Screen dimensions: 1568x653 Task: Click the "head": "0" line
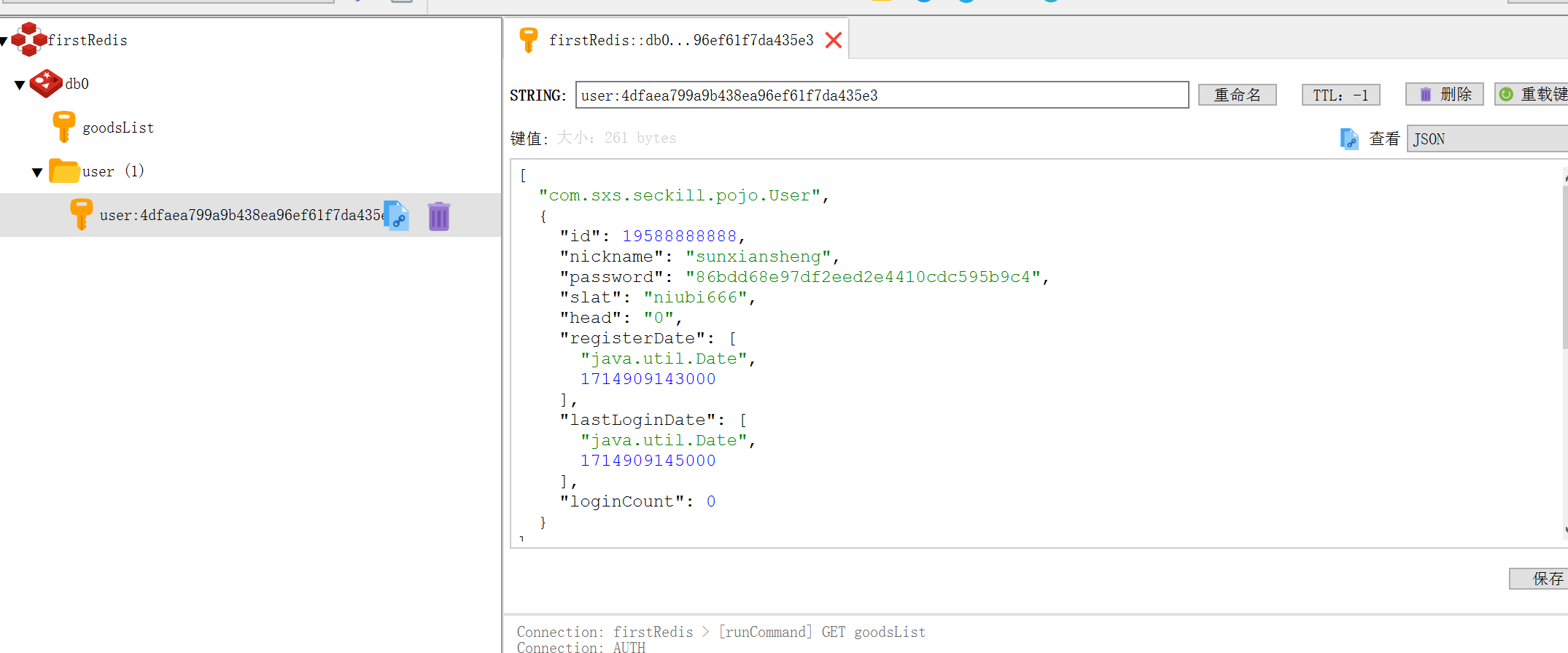pos(620,318)
